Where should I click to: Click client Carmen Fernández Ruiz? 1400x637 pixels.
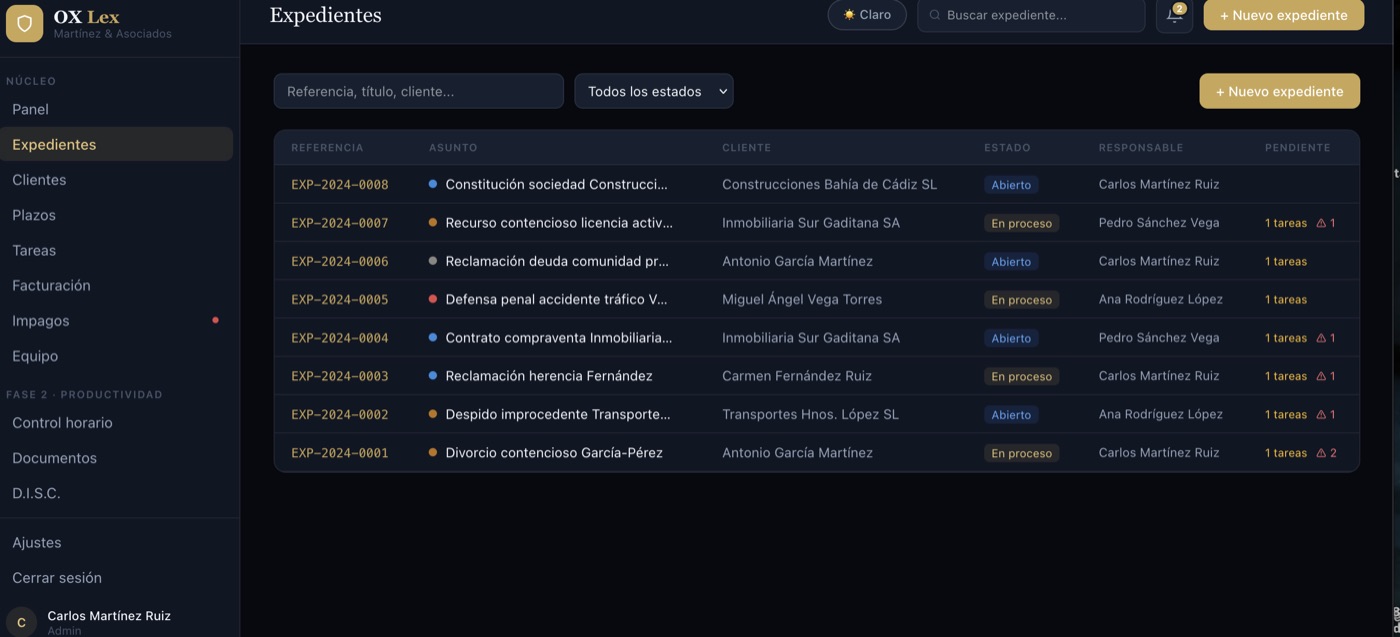(797, 376)
